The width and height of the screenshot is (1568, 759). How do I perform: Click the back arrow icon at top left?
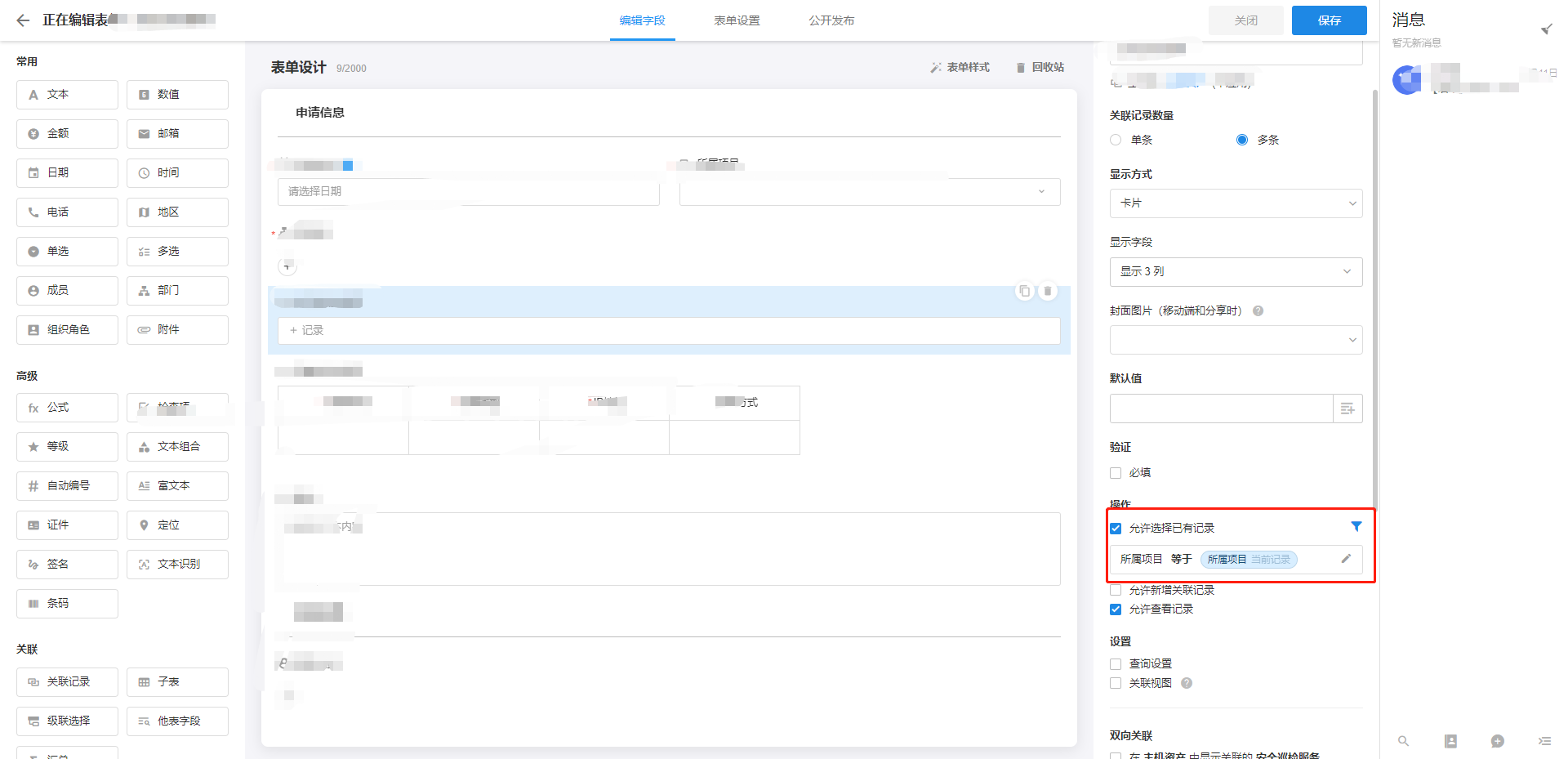coord(23,20)
